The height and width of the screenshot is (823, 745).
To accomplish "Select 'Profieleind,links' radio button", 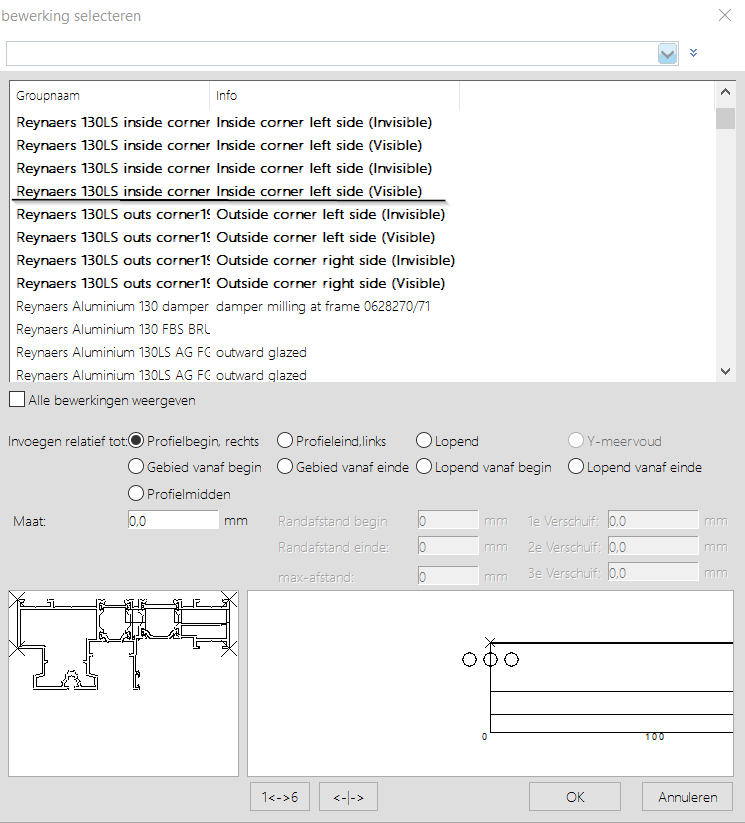I will pos(285,440).
